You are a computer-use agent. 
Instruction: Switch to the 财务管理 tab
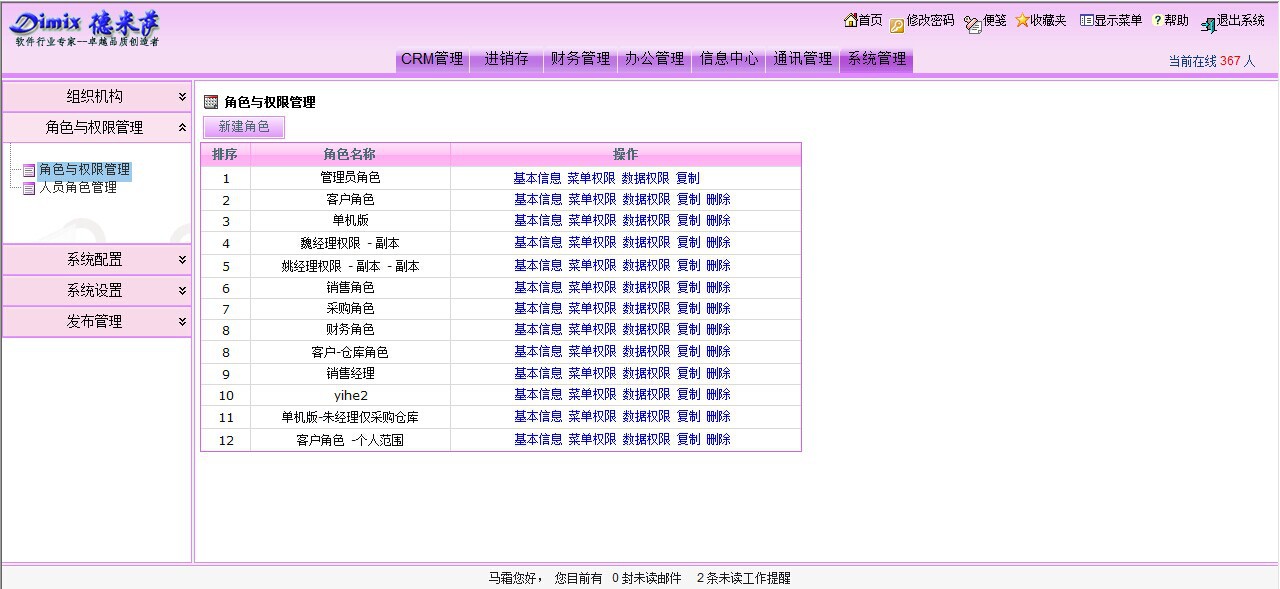580,58
